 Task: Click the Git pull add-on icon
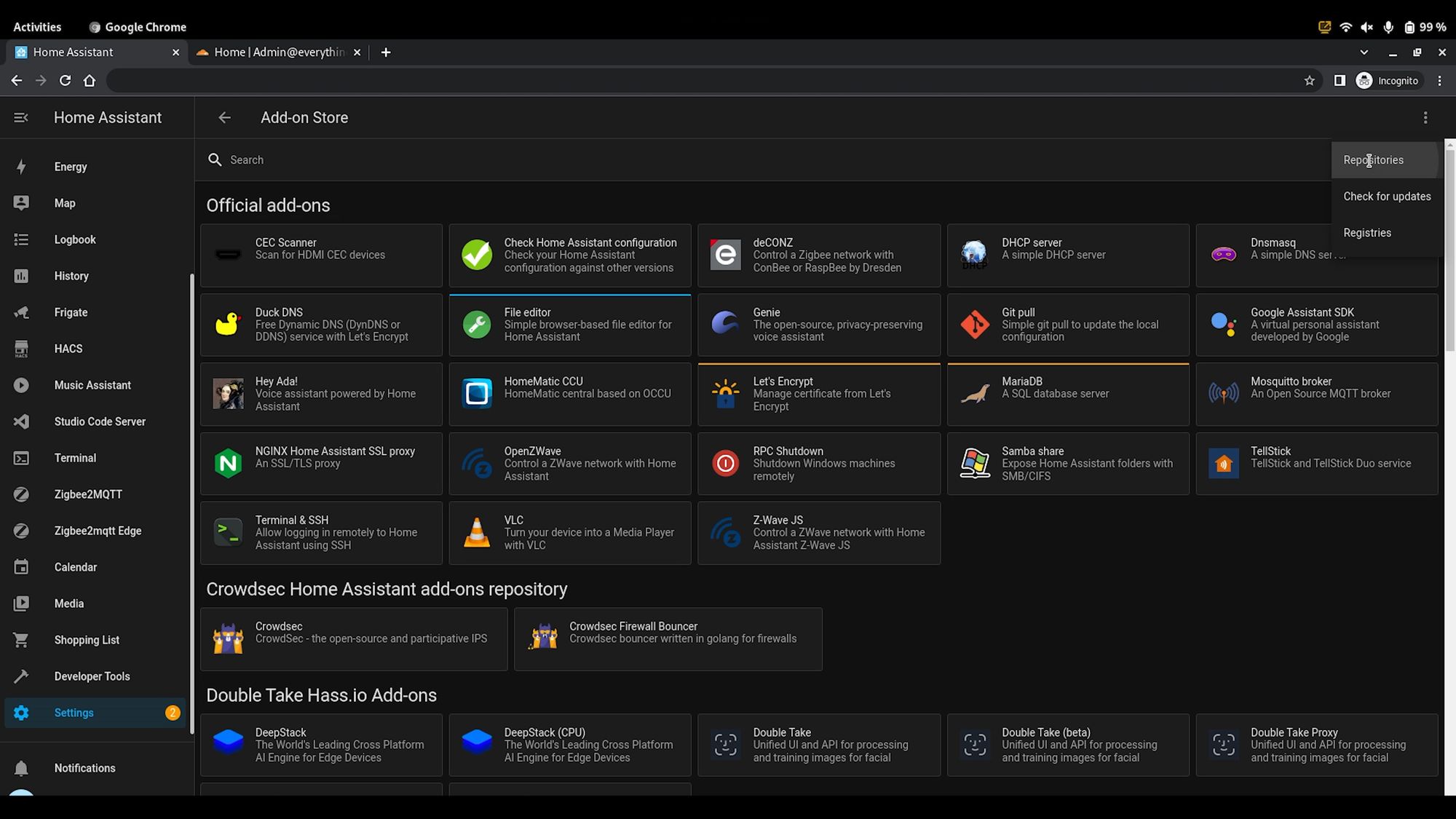click(974, 324)
